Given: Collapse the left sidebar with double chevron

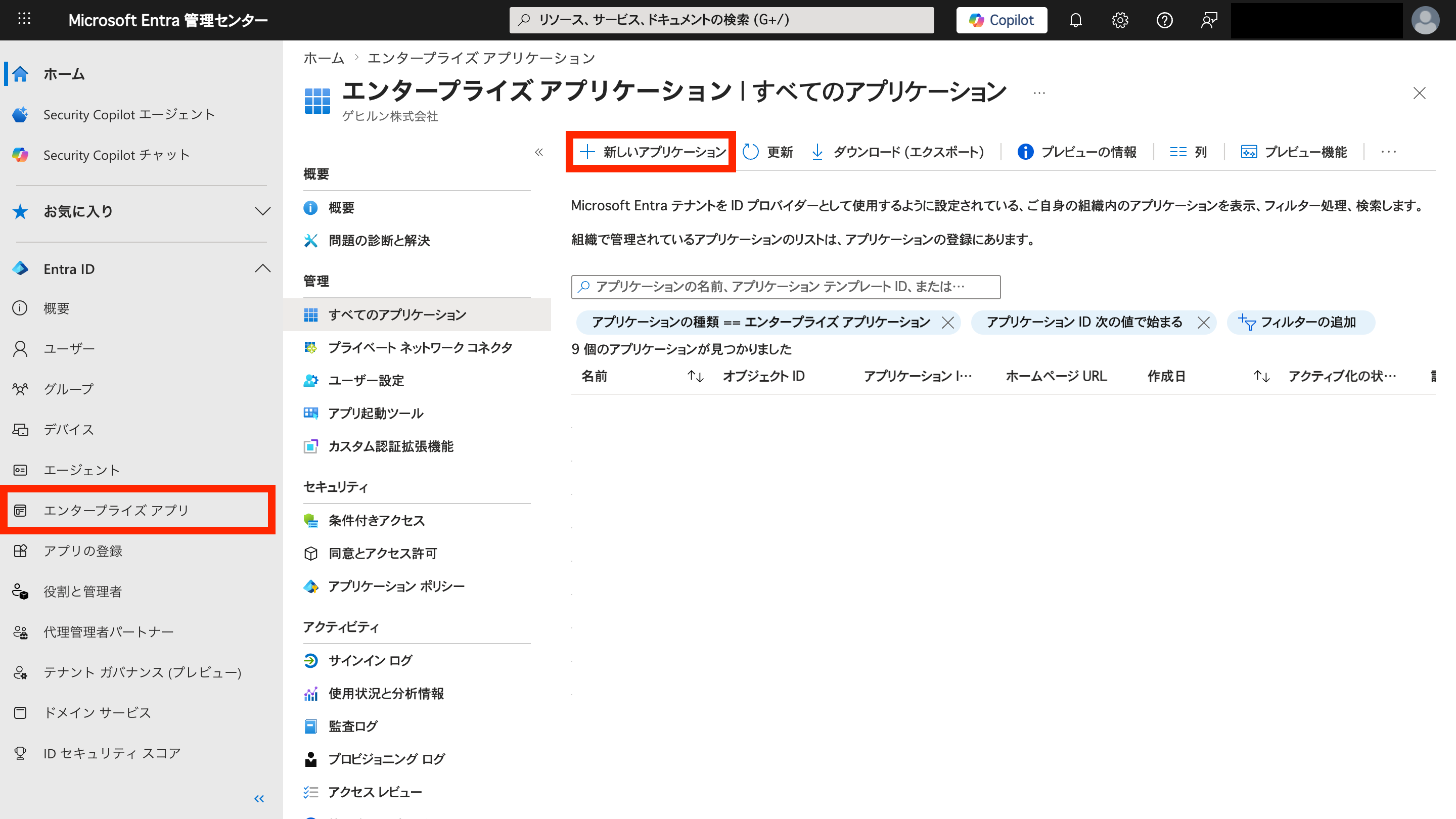Looking at the screenshot, I should tap(259, 799).
